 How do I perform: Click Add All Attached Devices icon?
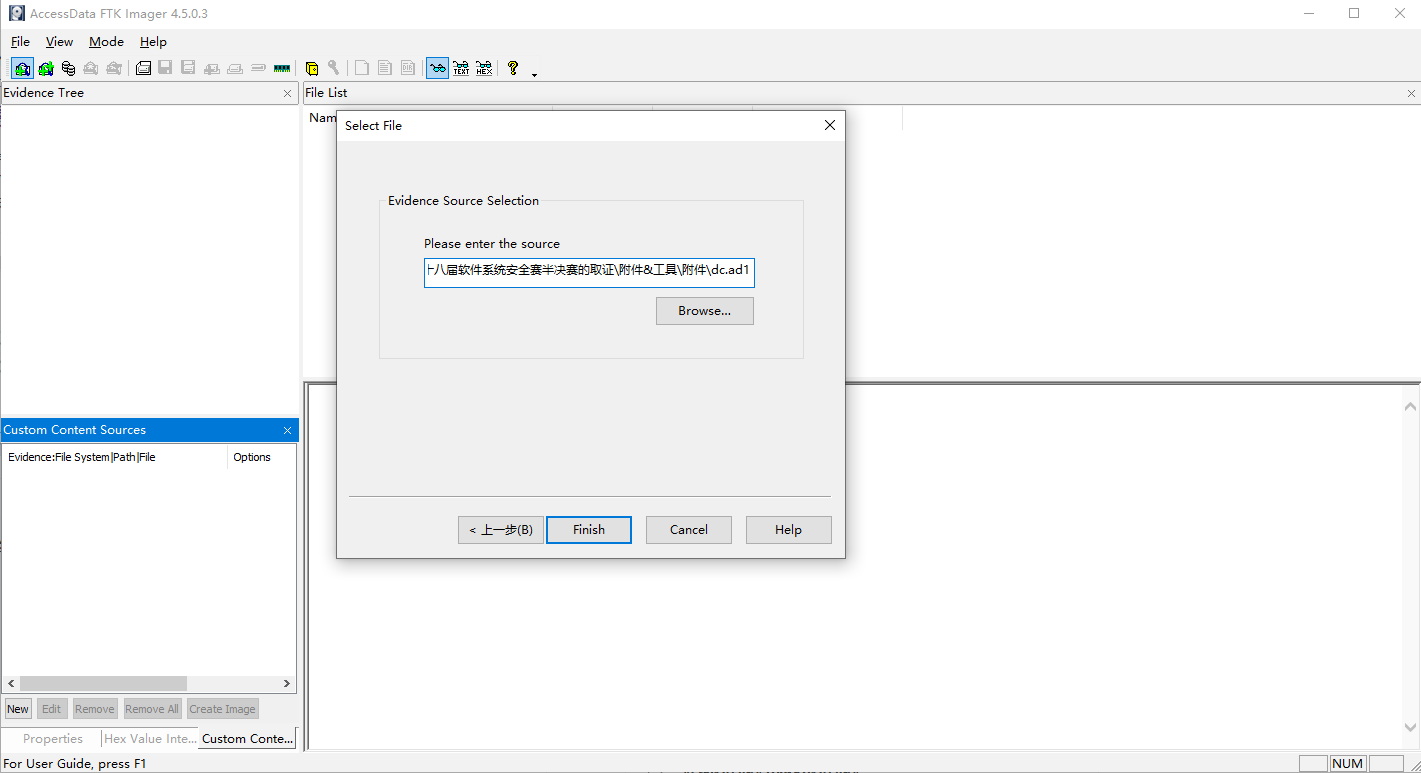click(46, 68)
